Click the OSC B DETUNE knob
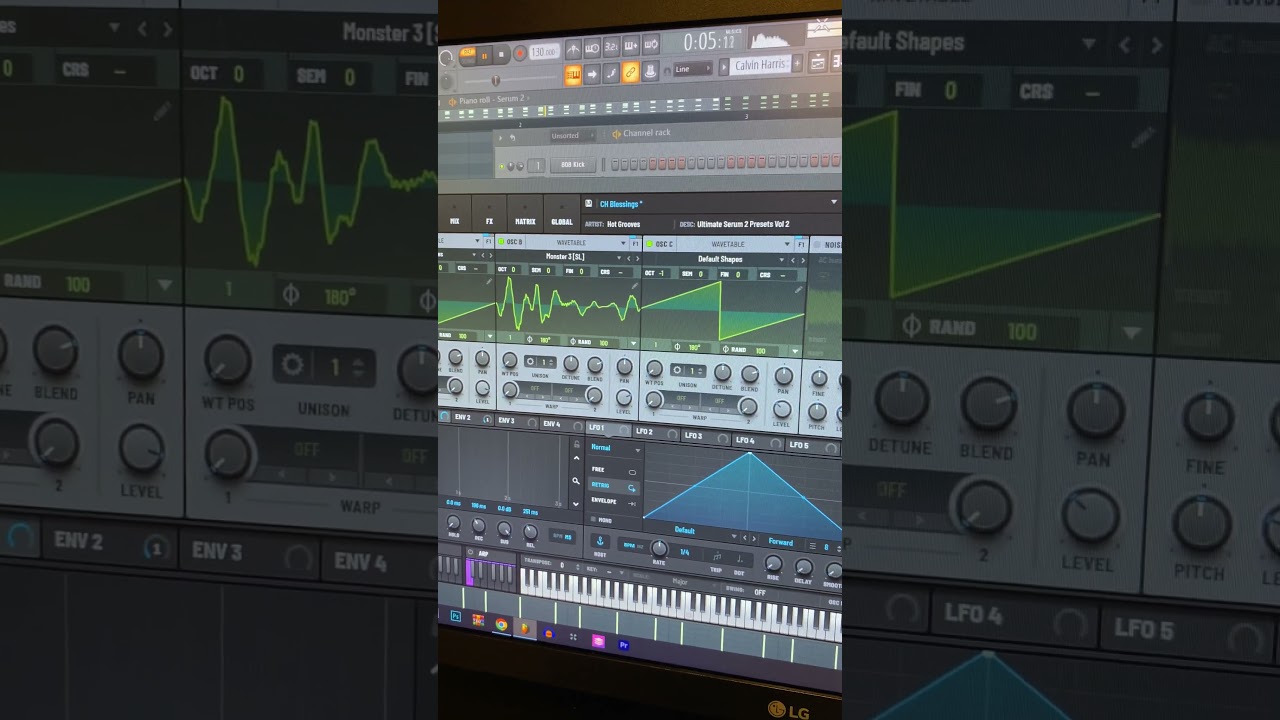 pyautogui.click(x=571, y=363)
